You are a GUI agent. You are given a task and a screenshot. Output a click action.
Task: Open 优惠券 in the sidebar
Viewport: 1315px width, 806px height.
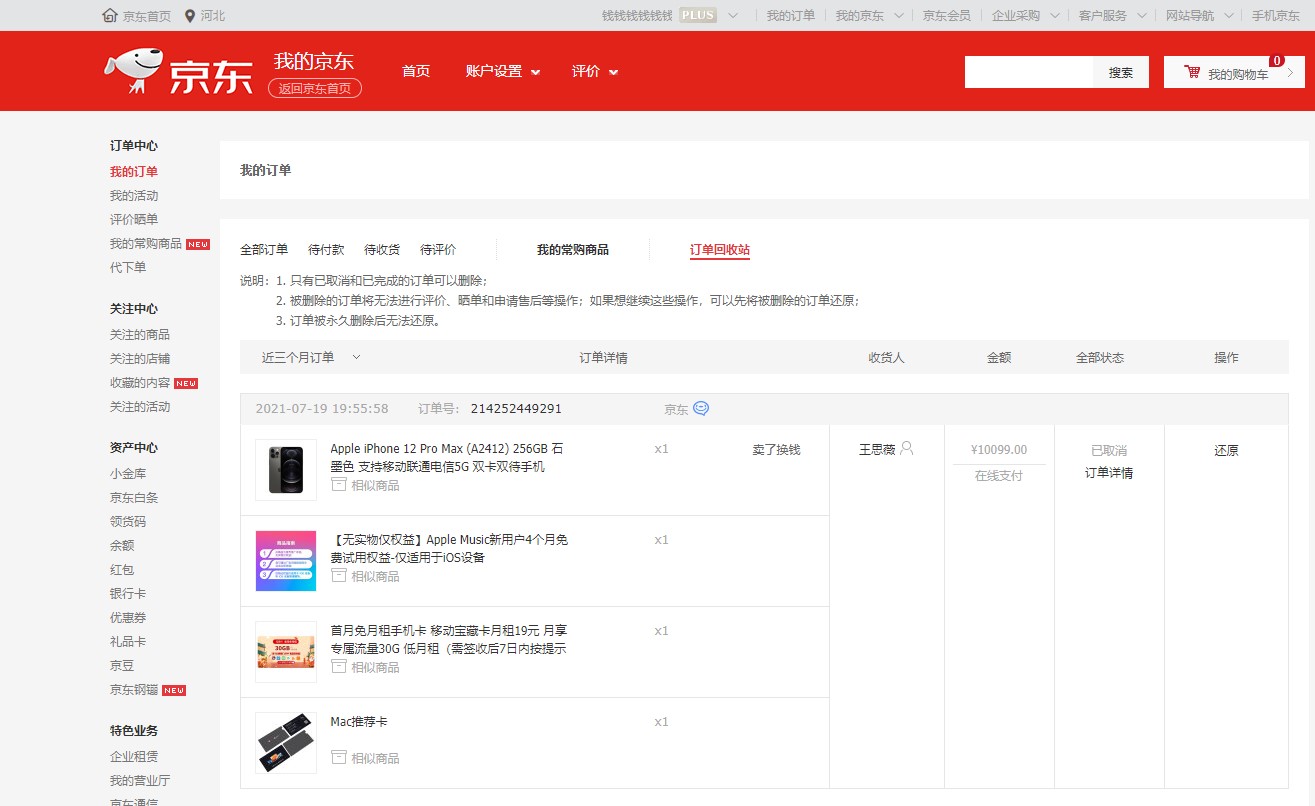128,618
